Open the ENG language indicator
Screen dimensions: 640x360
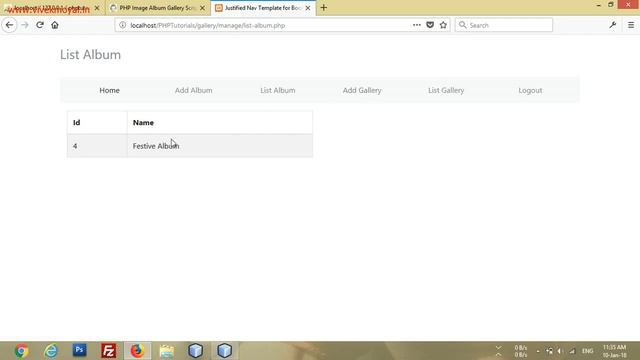pyautogui.click(x=587, y=351)
